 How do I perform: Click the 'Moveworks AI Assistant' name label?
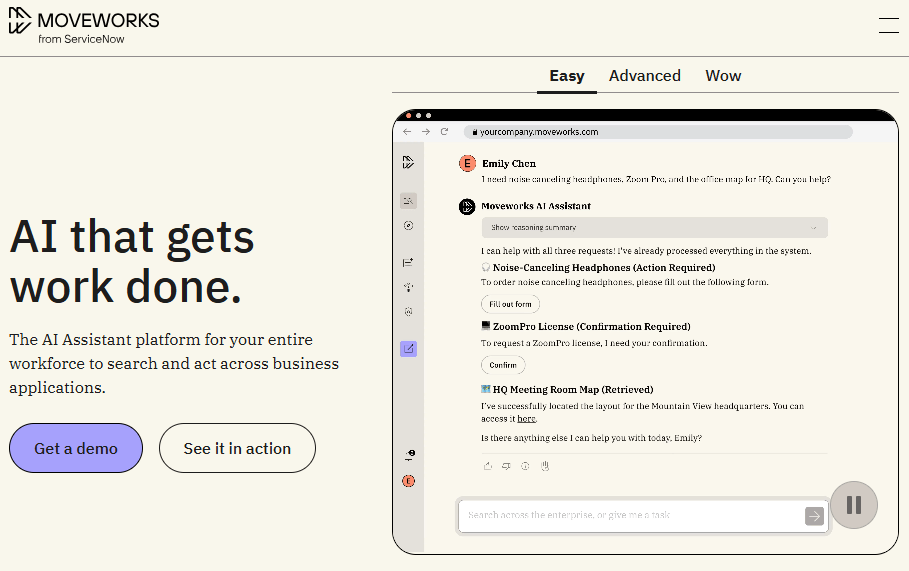click(536, 206)
